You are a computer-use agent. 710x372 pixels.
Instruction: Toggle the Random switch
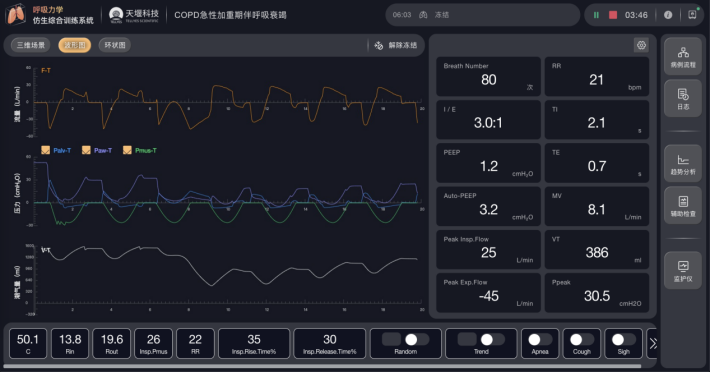pyautogui.click(x=405, y=339)
